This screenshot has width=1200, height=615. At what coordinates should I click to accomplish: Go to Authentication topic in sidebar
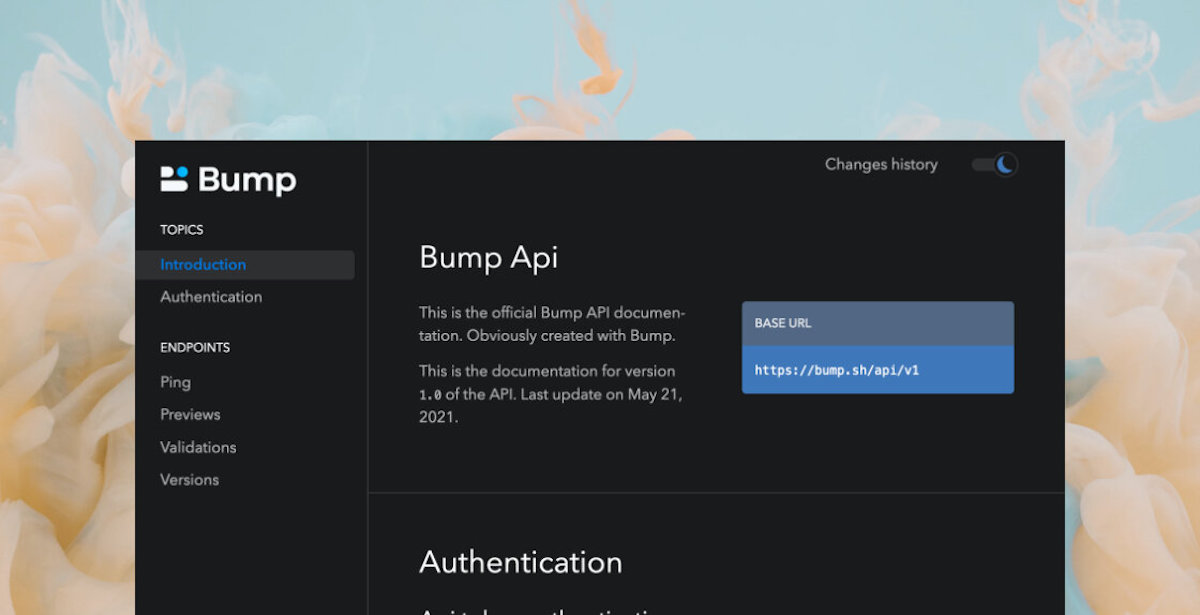point(211,297)
